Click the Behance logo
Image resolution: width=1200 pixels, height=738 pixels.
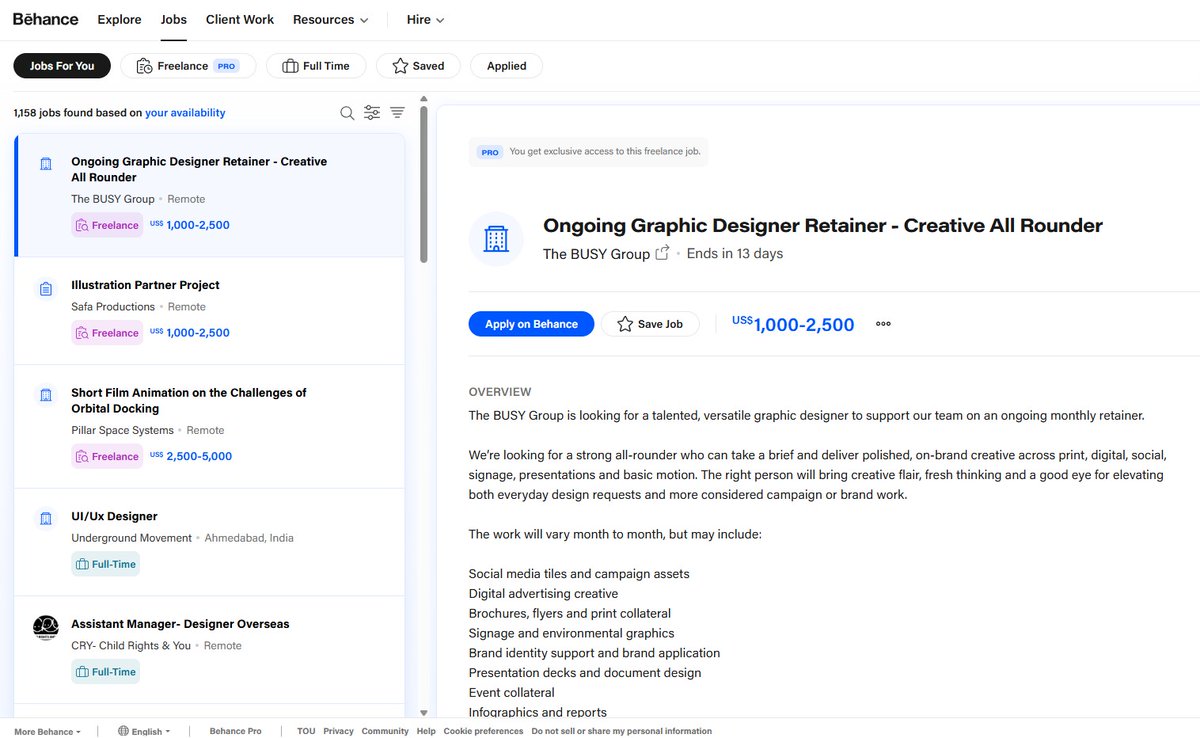[46, 19]
